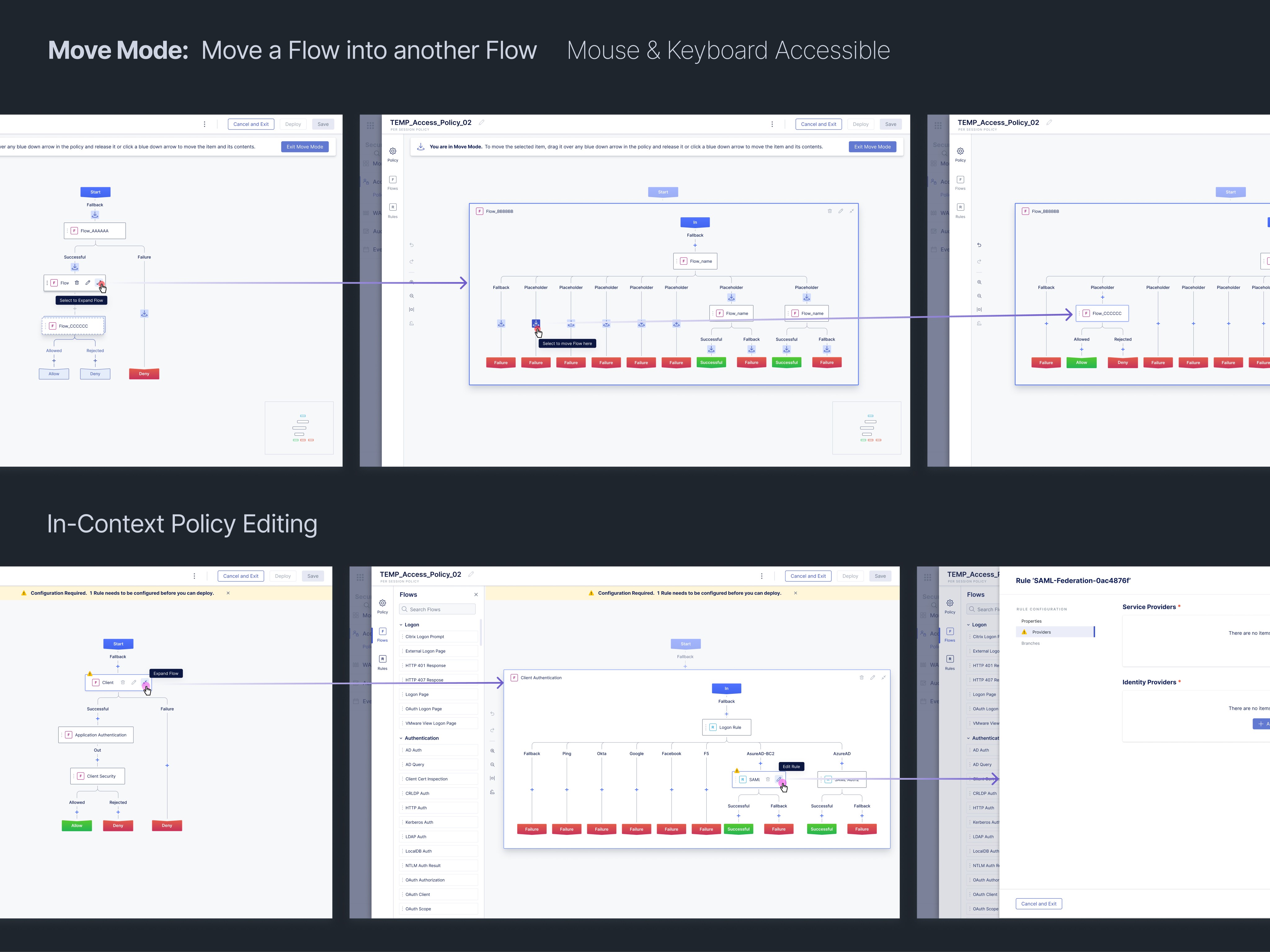Collapse the Logon group above External Logon Page
The width and height of the screenshot is (1270, 952).
(x=401, y=625)
